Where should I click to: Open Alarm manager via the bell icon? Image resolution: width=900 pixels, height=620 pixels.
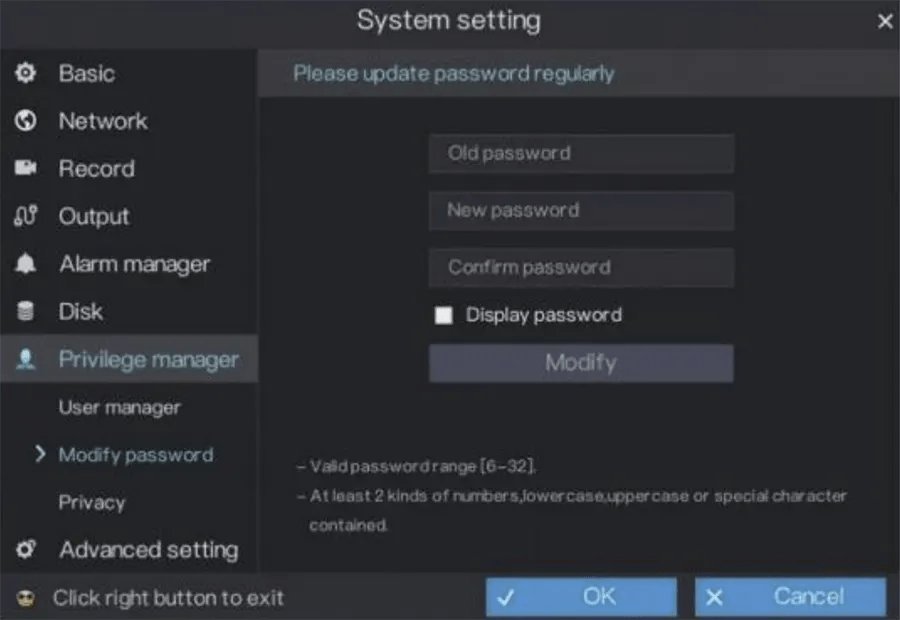27,264
